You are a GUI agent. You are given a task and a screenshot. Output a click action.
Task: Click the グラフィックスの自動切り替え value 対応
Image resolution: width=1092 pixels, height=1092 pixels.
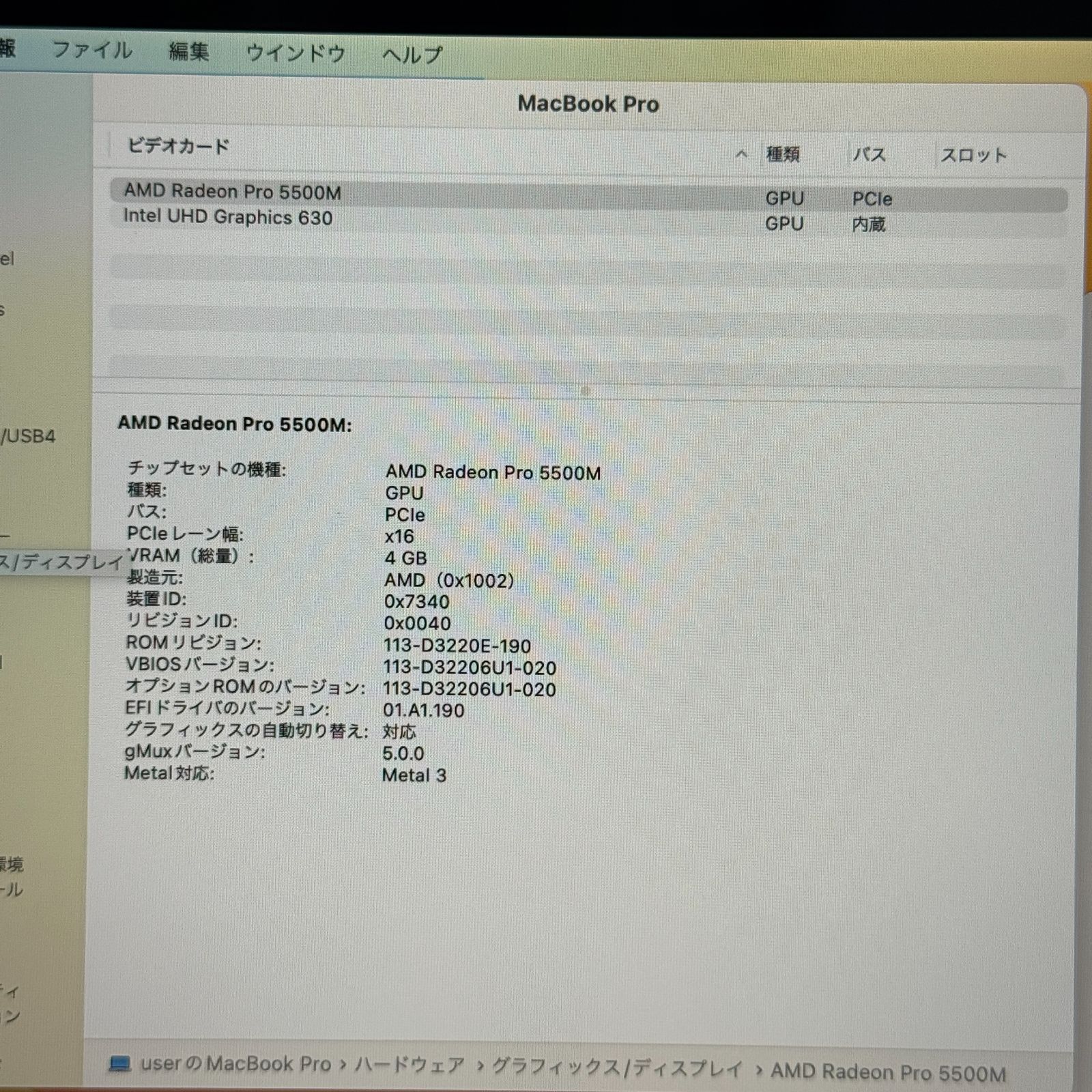point(399,732)
